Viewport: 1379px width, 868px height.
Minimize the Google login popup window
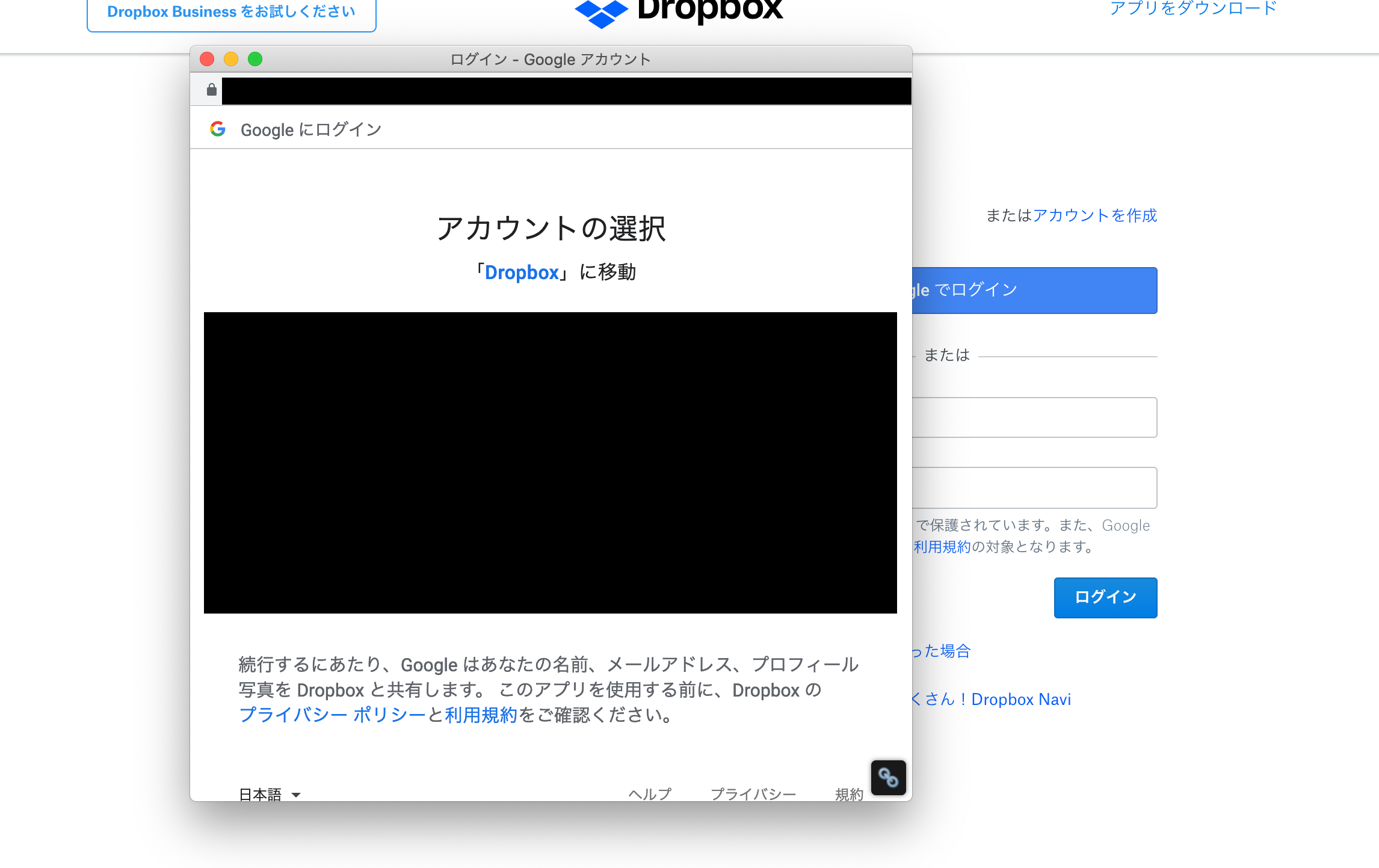tap(231, 59)
